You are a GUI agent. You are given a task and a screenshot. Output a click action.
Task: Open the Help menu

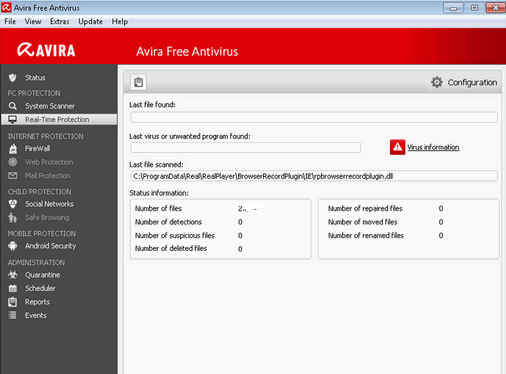point(120,22)
